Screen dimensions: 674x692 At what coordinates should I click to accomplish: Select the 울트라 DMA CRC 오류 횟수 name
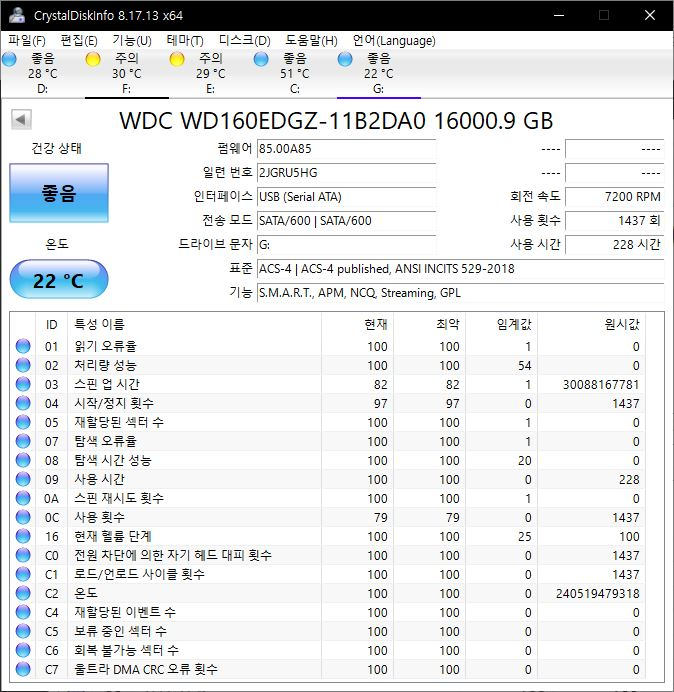146,669
